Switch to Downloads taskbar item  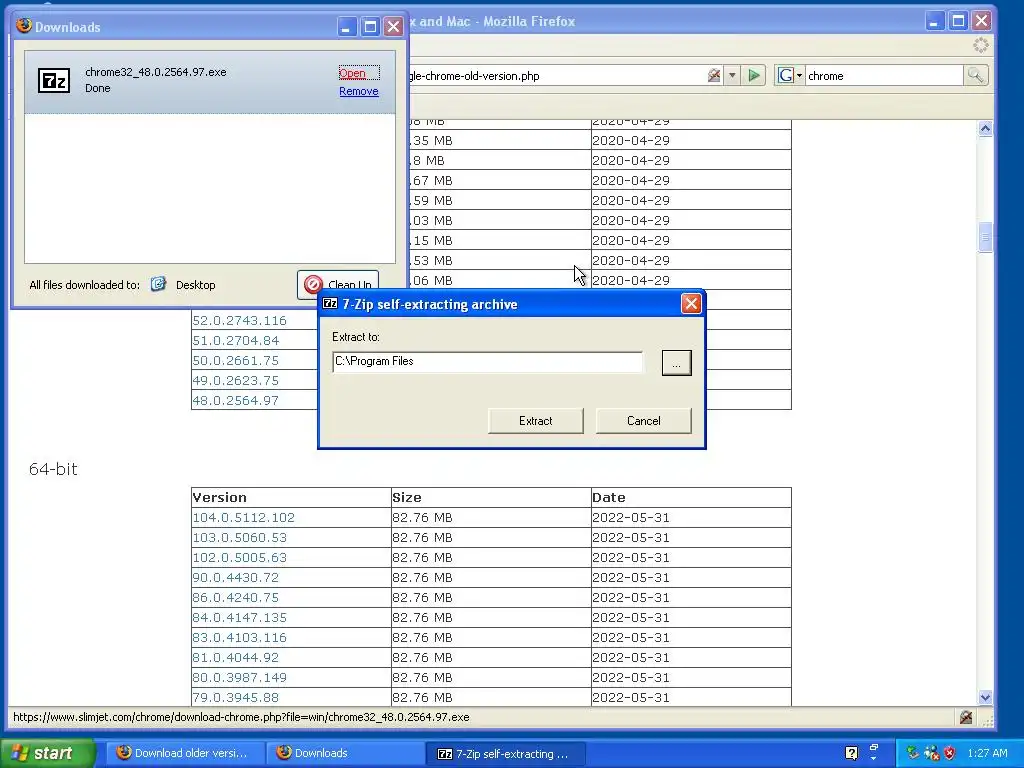(x=346, y=753)
